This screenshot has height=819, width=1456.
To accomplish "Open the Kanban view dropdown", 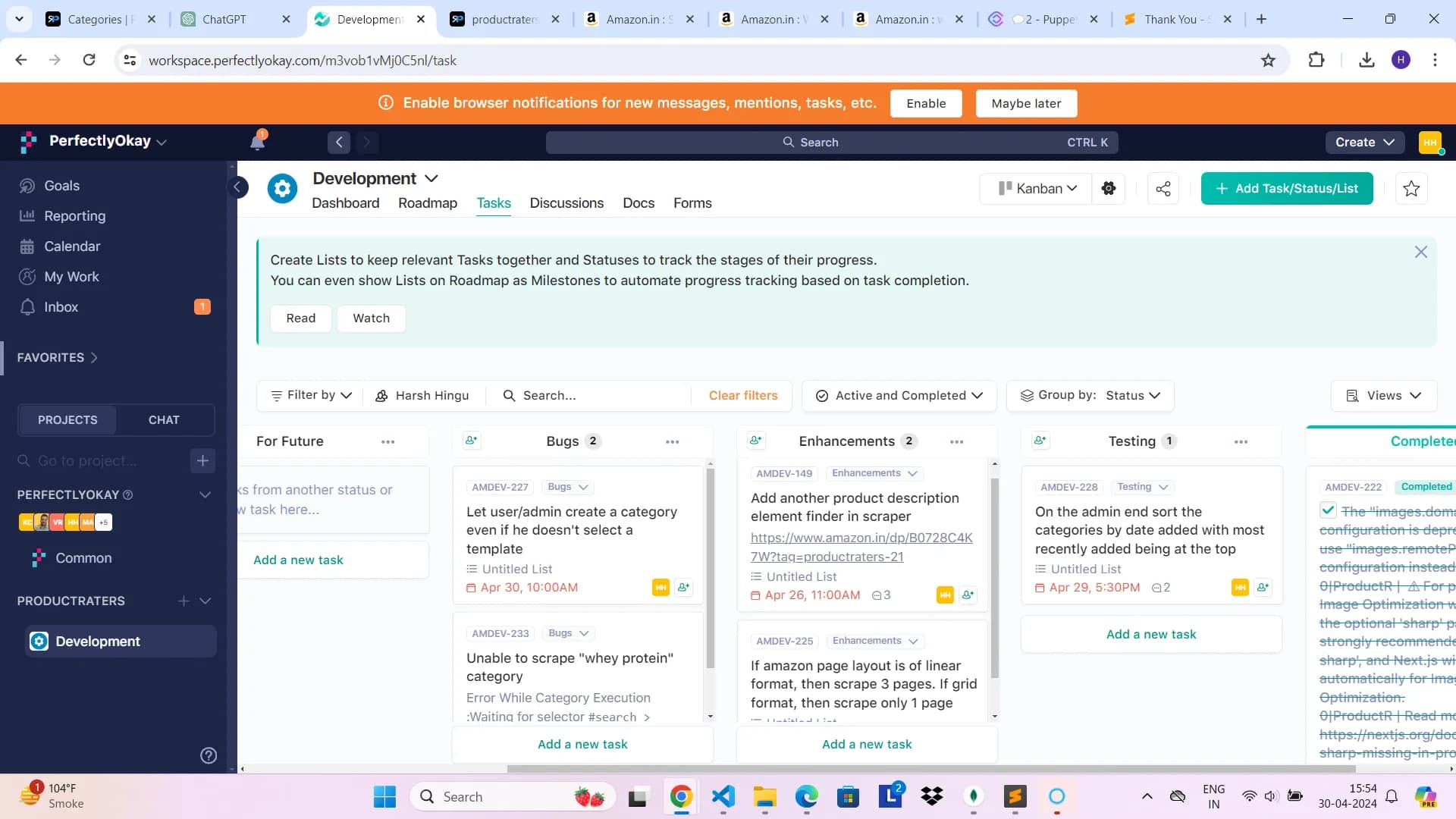I will 1037,189.
